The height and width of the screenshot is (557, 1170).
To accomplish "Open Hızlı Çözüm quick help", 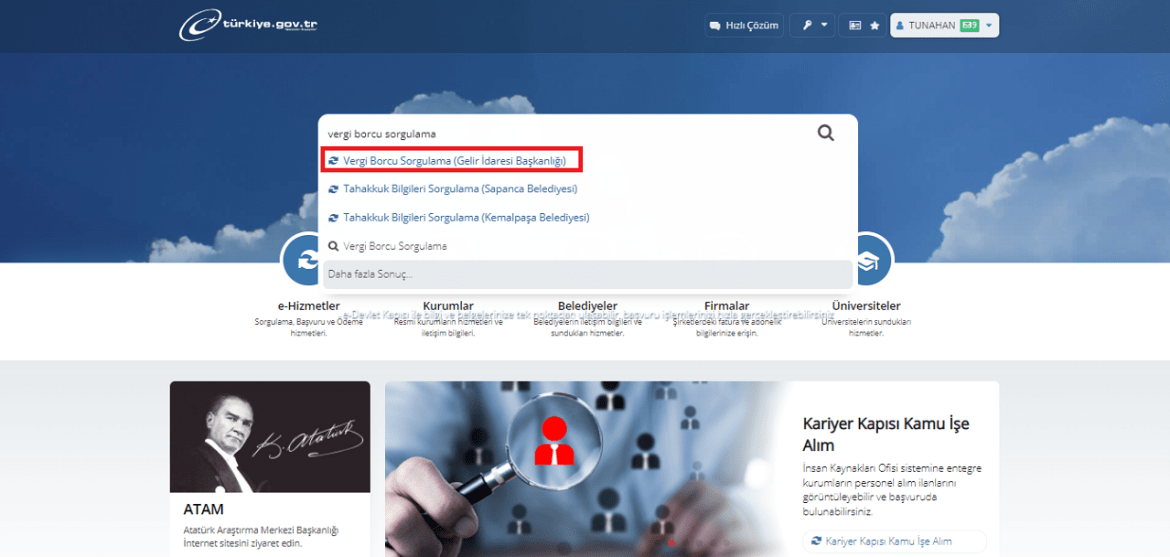I will 743,25.
